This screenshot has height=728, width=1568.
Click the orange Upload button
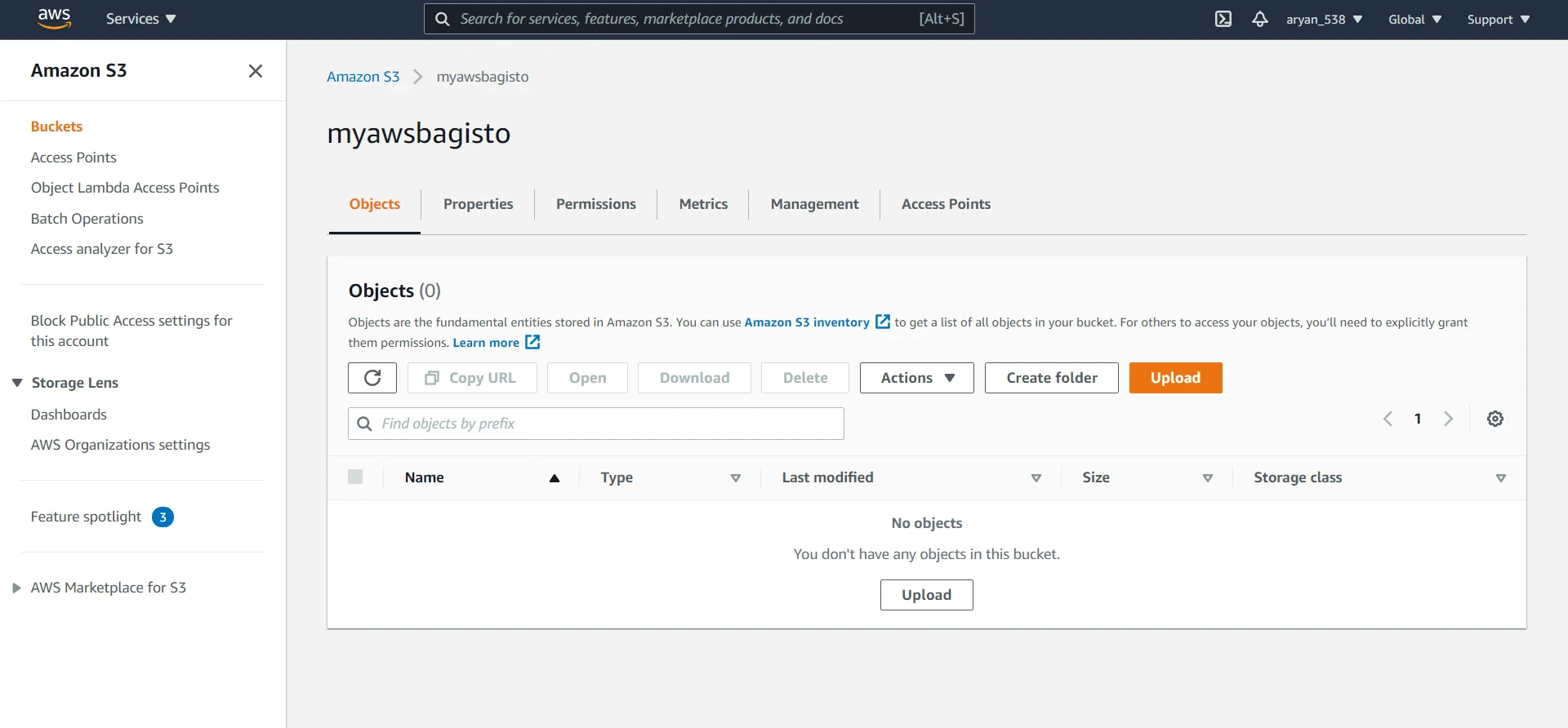[1175, 378]
